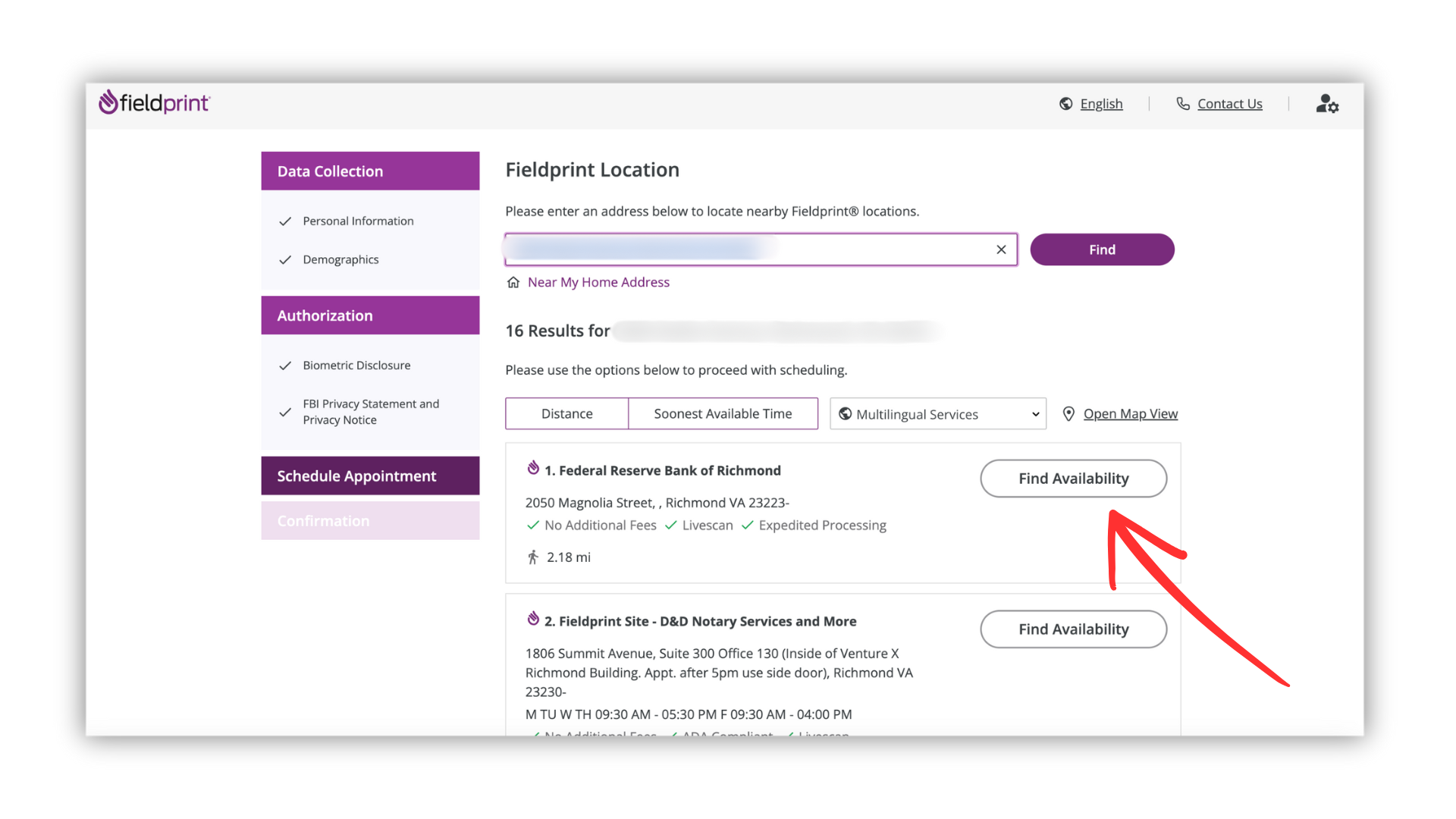The height and width of the screenshot is (819, 1456).
Task: Click the phone icon beside Contact Us
Action: (1182, 103)
